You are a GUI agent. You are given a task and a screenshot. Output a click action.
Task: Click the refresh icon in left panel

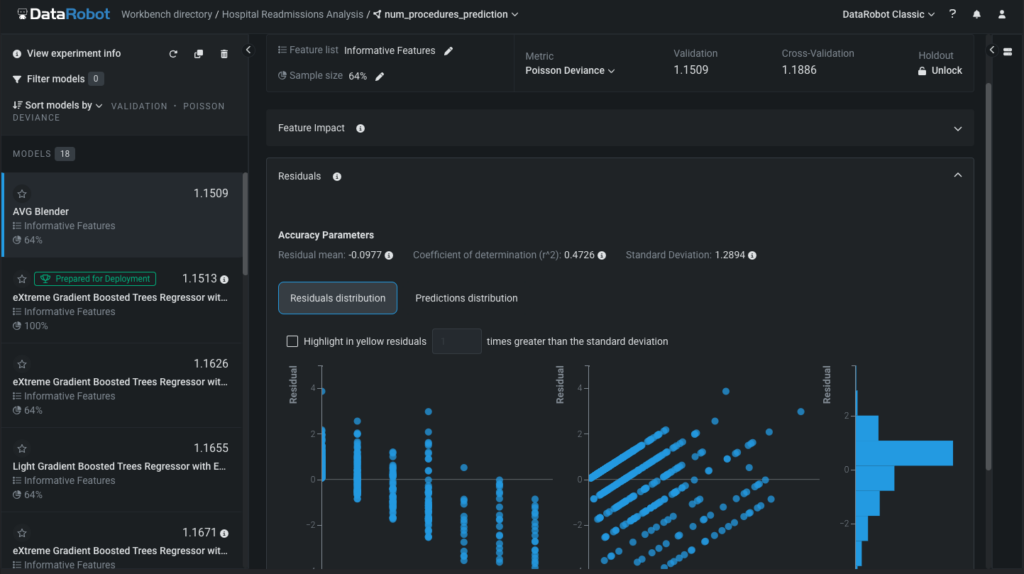click(173, 54)
